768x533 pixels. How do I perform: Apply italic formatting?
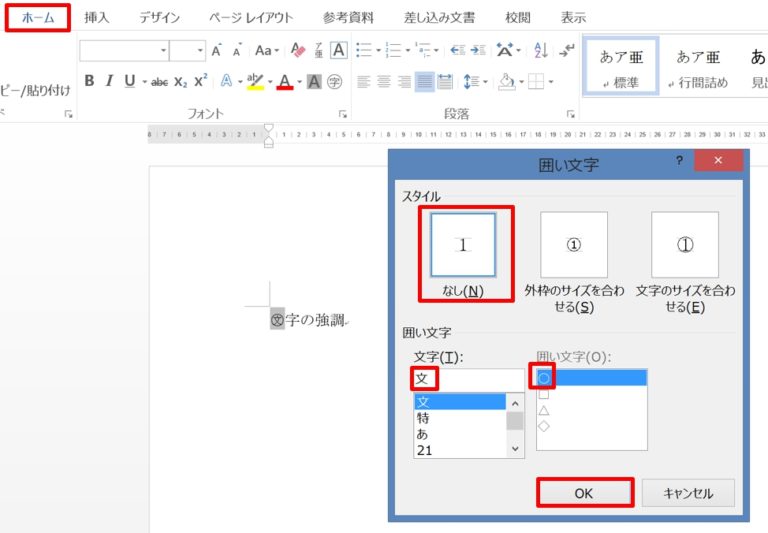110,82
